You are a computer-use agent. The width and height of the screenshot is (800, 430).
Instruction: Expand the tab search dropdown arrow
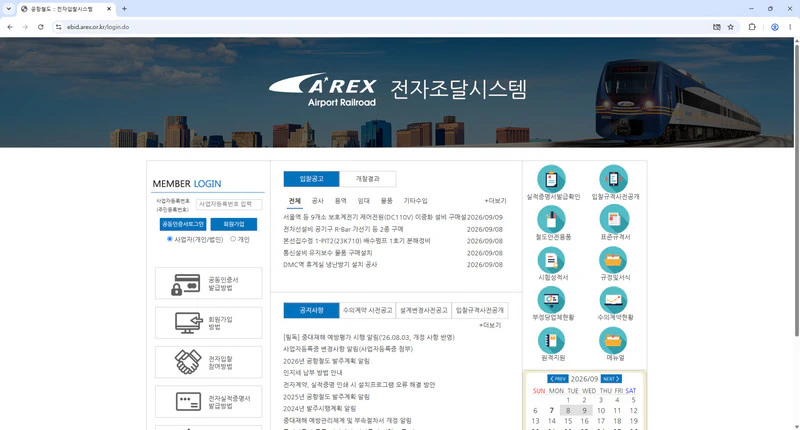pos(9,9)
